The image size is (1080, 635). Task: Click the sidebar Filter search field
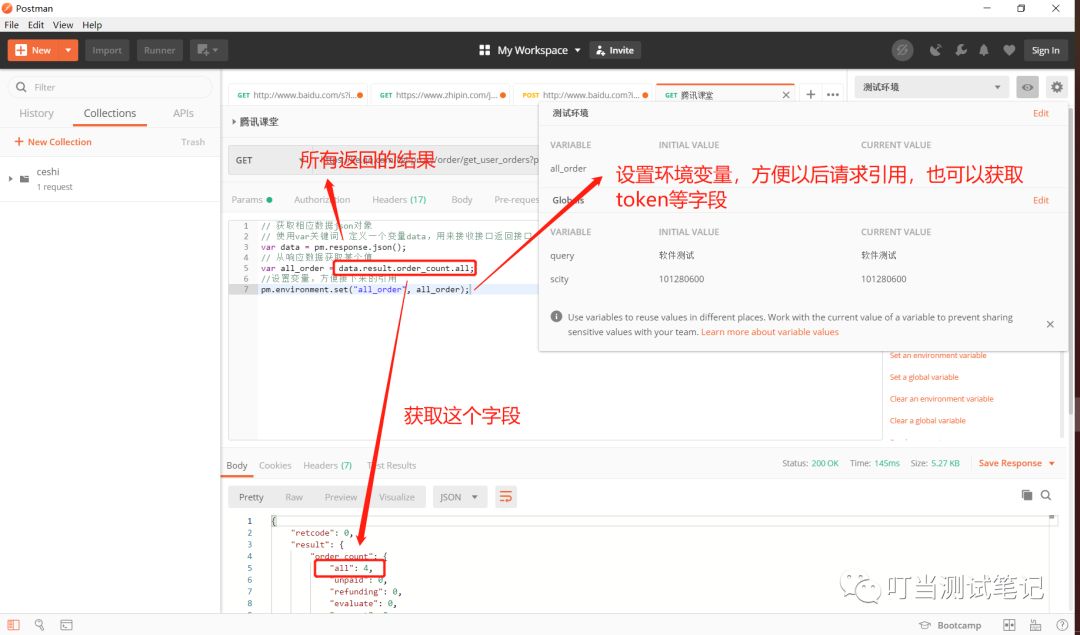(110, 87)
